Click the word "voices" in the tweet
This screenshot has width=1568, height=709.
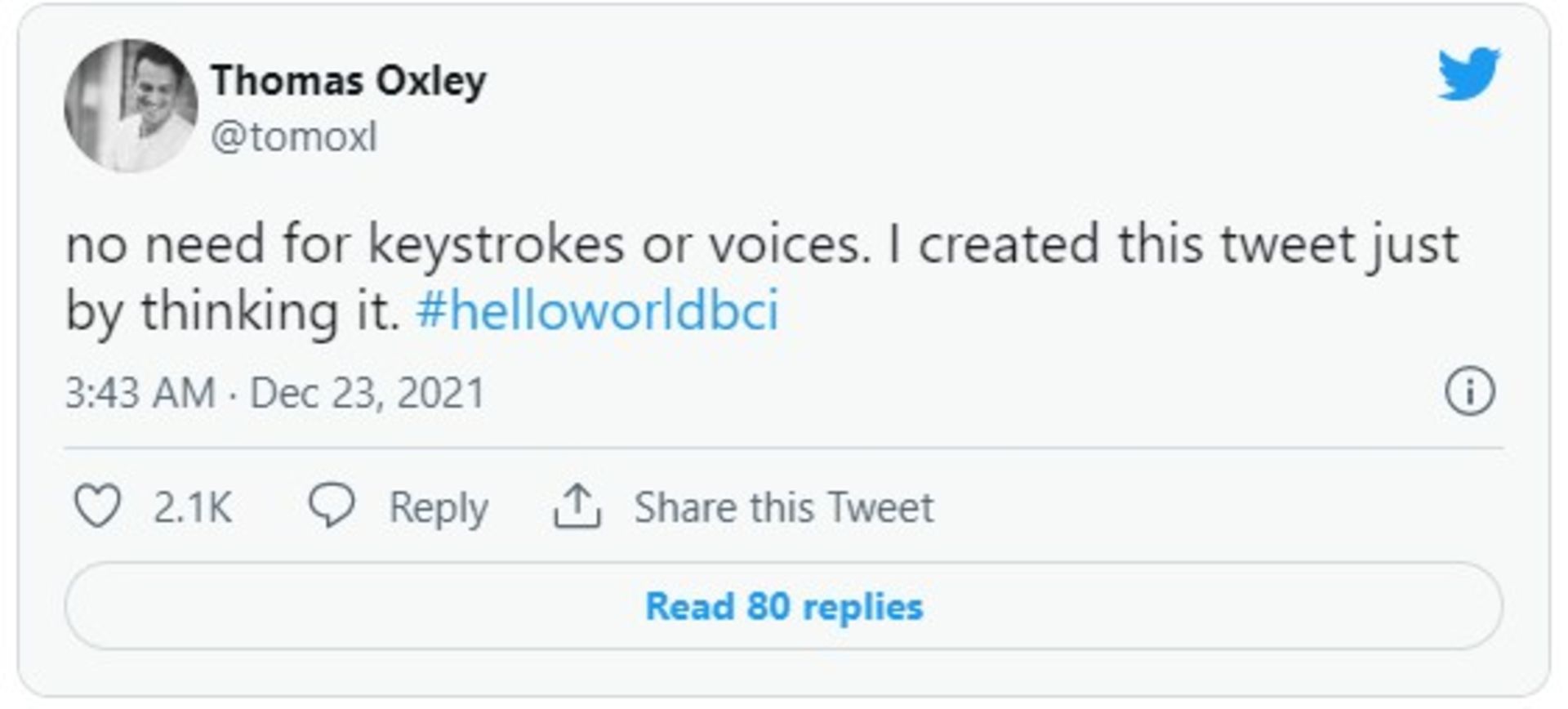pos(788,244)
